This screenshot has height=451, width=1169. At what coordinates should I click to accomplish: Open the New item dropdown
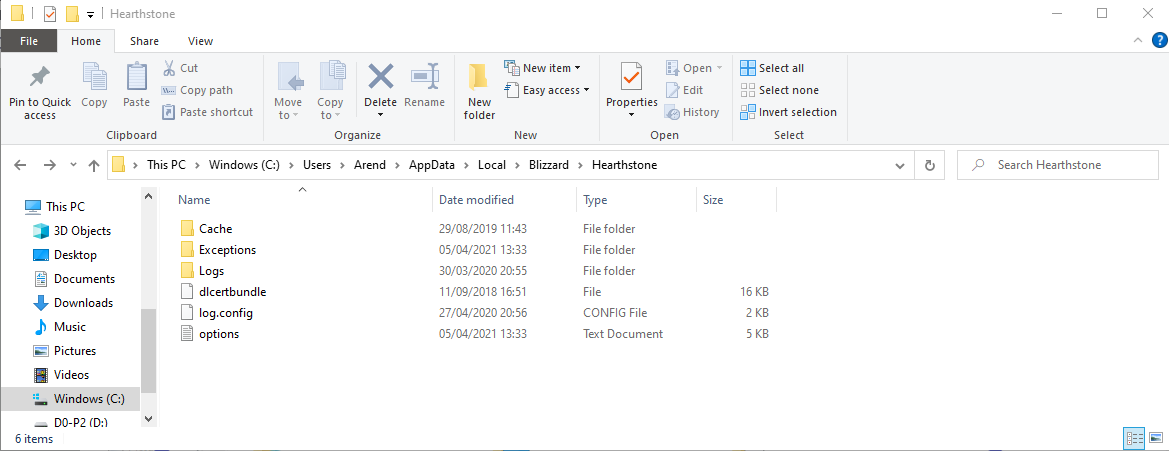pos(542,68)
